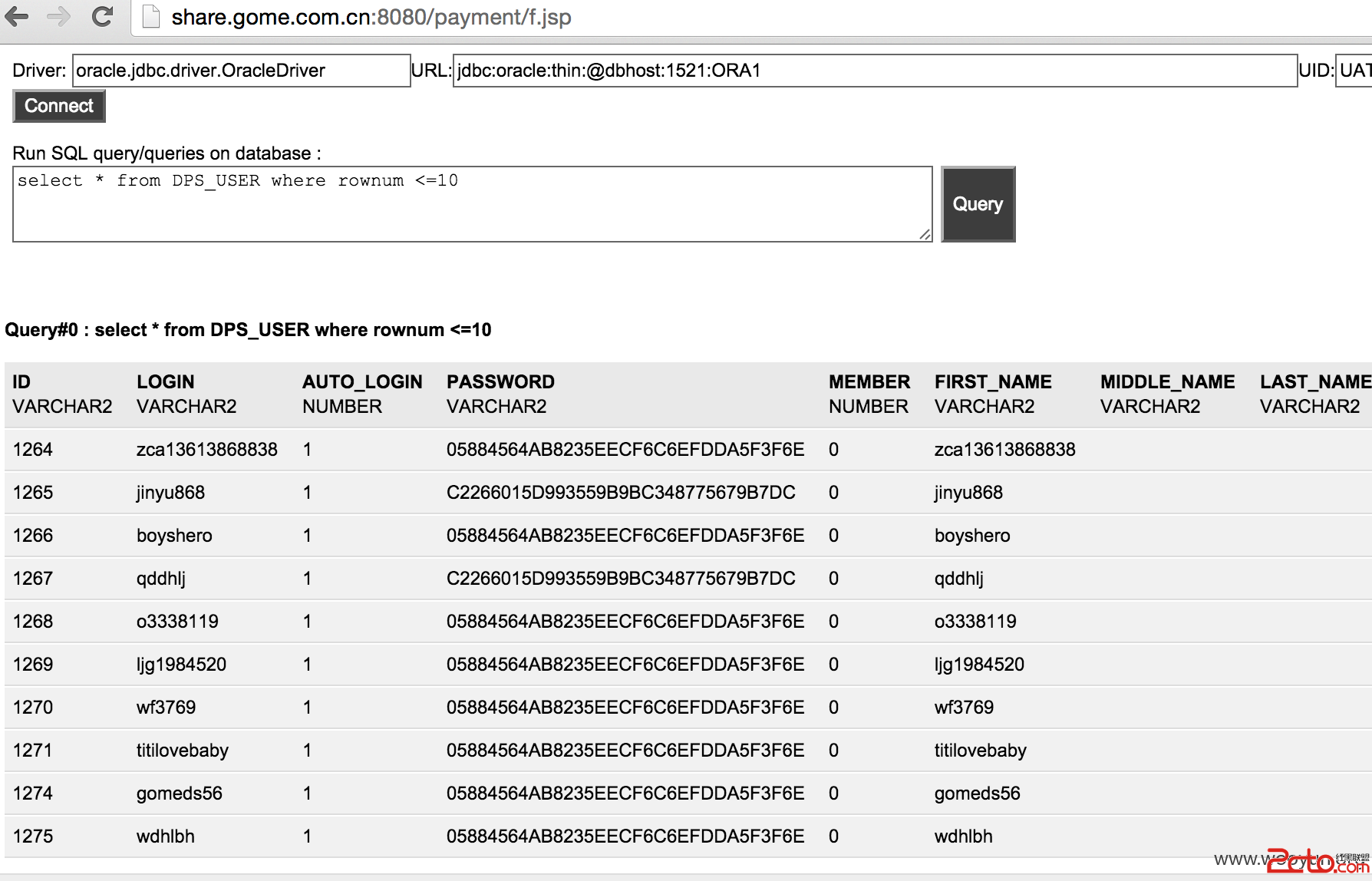The image size is (1372, 881).
Task: Click the 'Run SQL query/queries on database' label
Action: (167, 153)
